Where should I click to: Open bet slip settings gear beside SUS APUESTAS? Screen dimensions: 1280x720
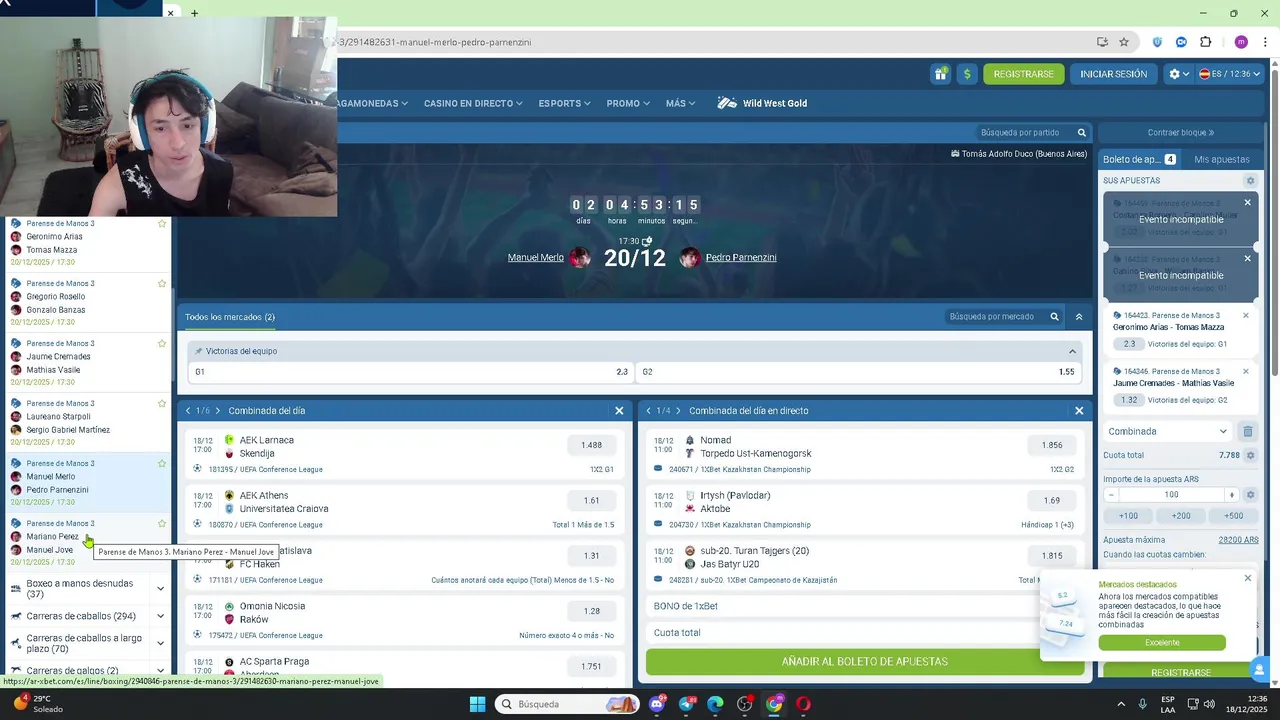(1250, 181)
